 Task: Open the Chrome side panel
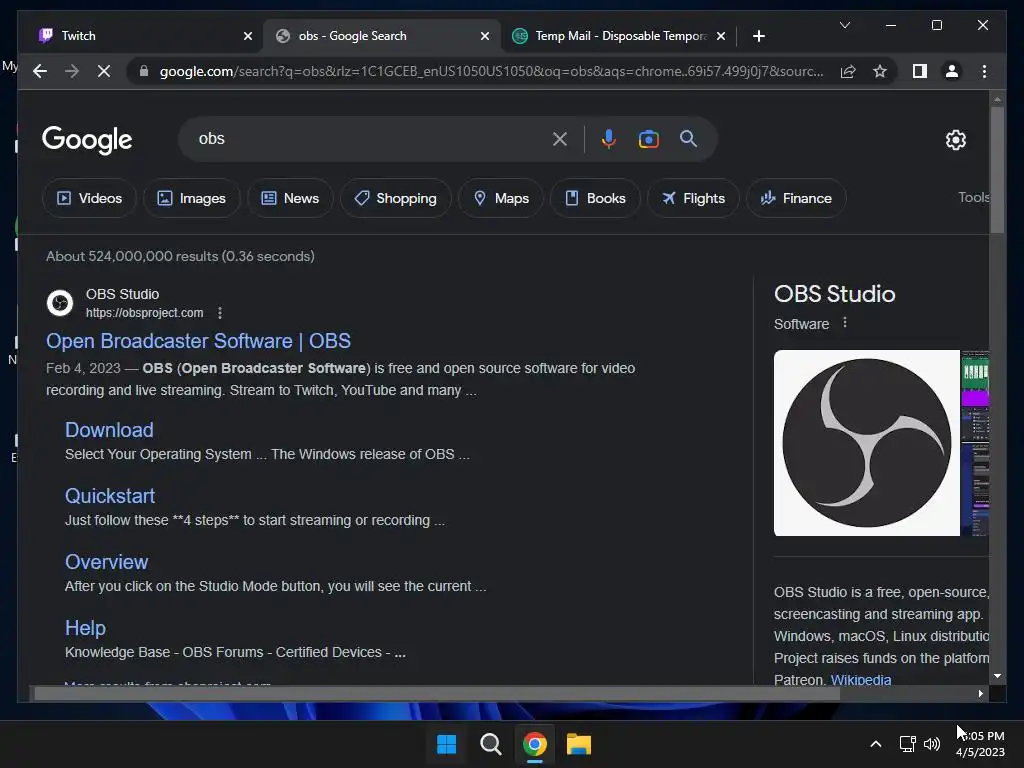[x=920, y=71]
